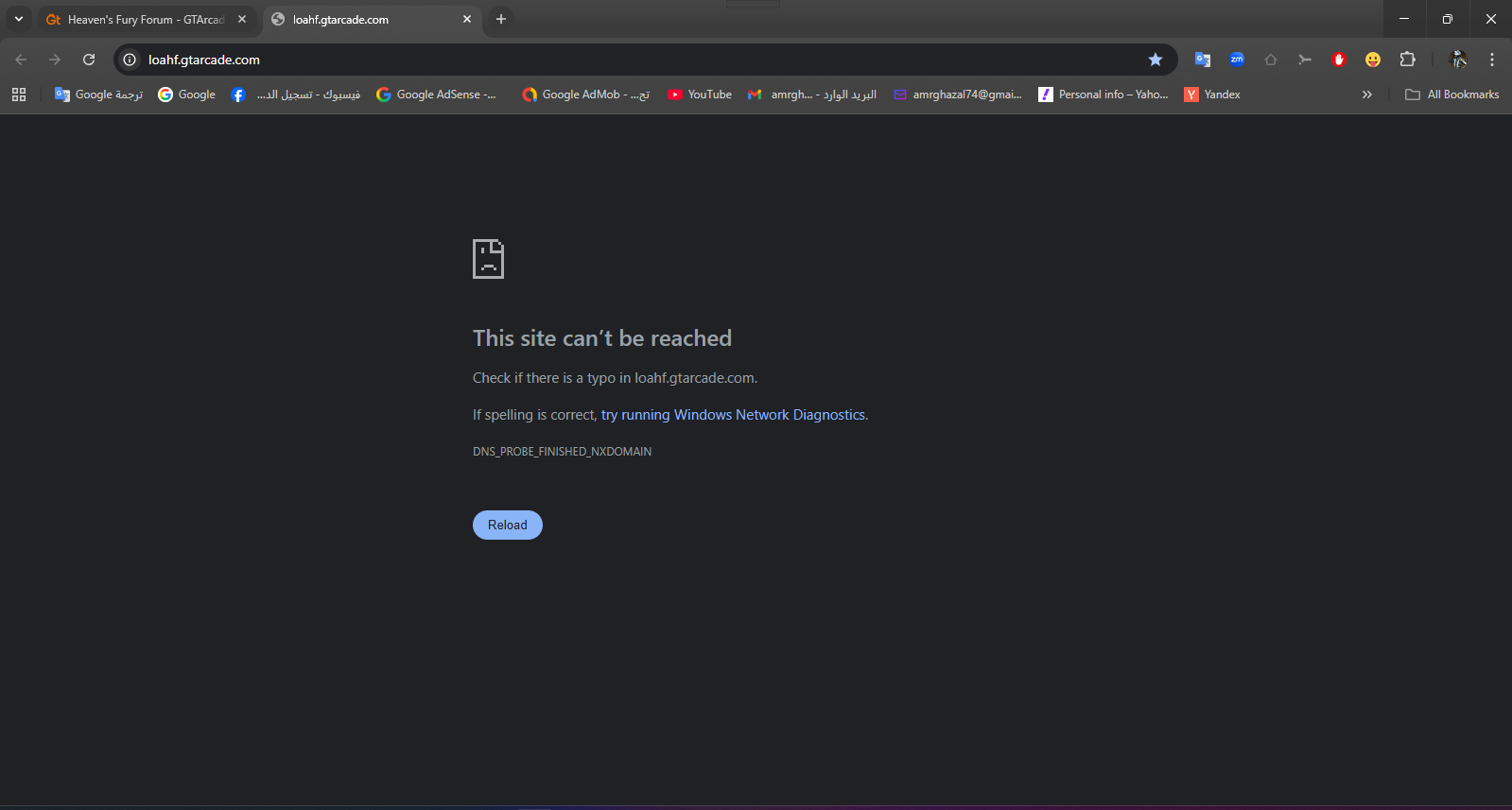Show hidden bookmarks with double chevron
Image resolution: width=1512 pixels, height=810 pixels.
pos(1366,95)
